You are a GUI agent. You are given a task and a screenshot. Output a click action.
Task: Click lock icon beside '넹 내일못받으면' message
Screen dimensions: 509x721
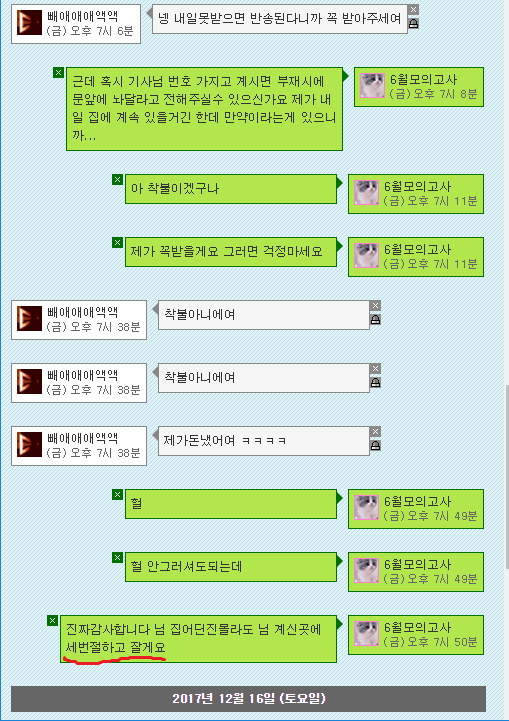(x=413, y=23)
